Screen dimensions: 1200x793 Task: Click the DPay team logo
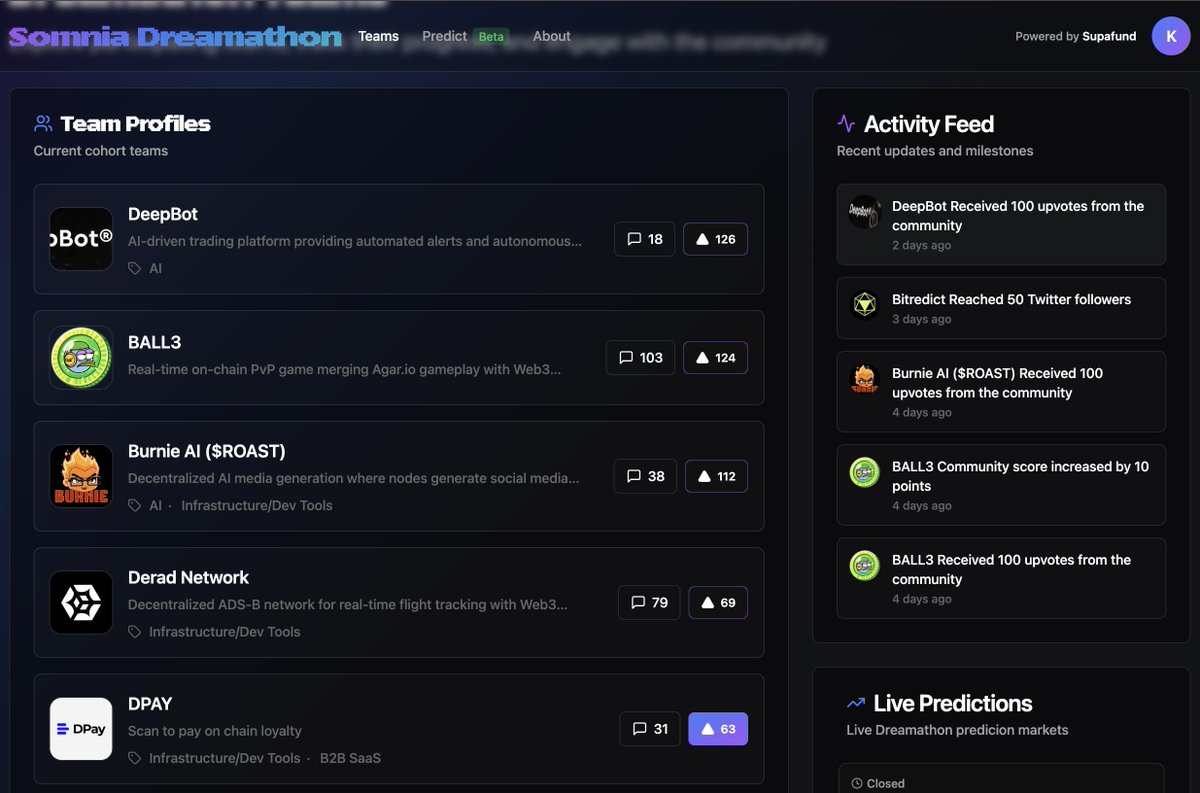[x=81, y=728]
